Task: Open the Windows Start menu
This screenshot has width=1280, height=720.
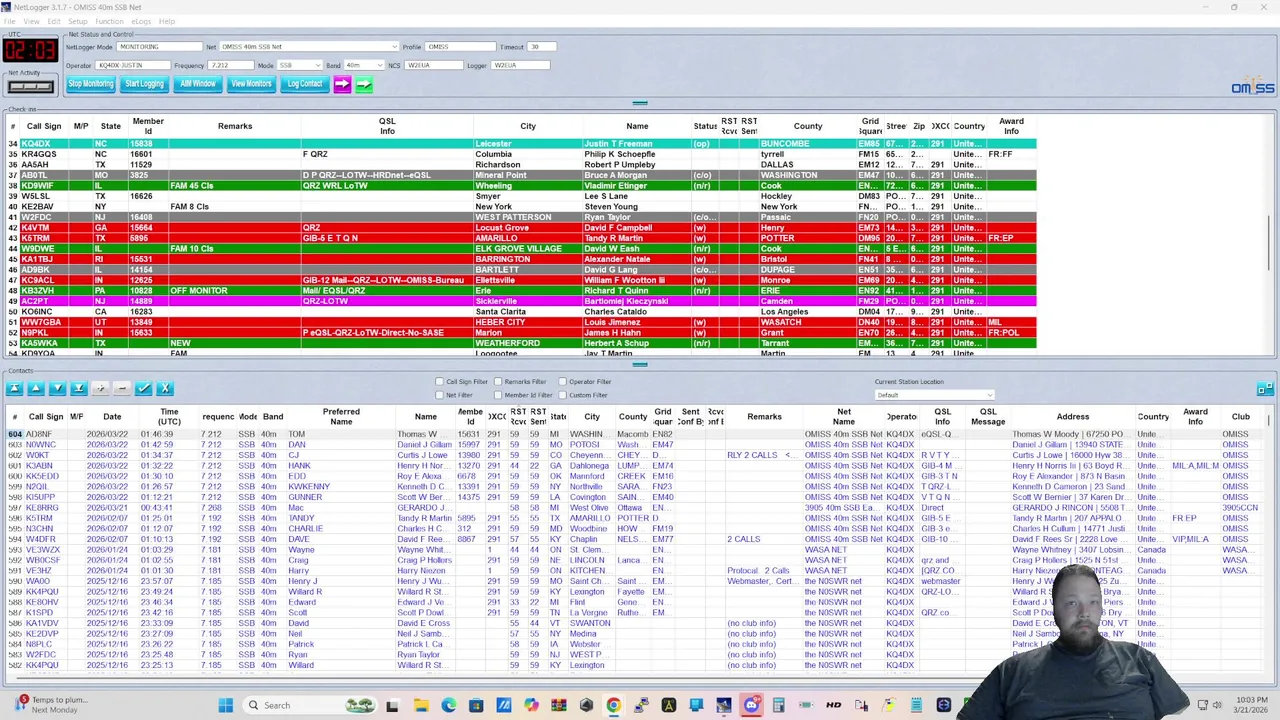Action: tap(226, 705)
